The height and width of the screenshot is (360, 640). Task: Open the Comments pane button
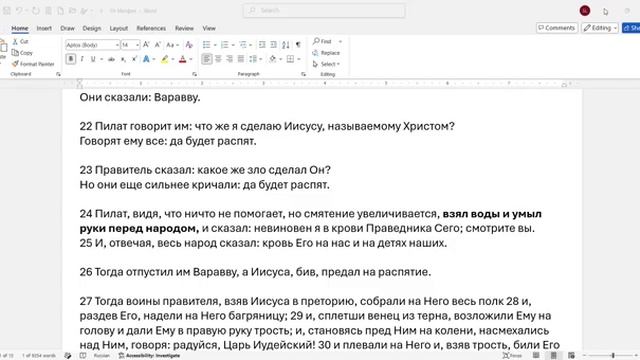[x=557, y=28]
